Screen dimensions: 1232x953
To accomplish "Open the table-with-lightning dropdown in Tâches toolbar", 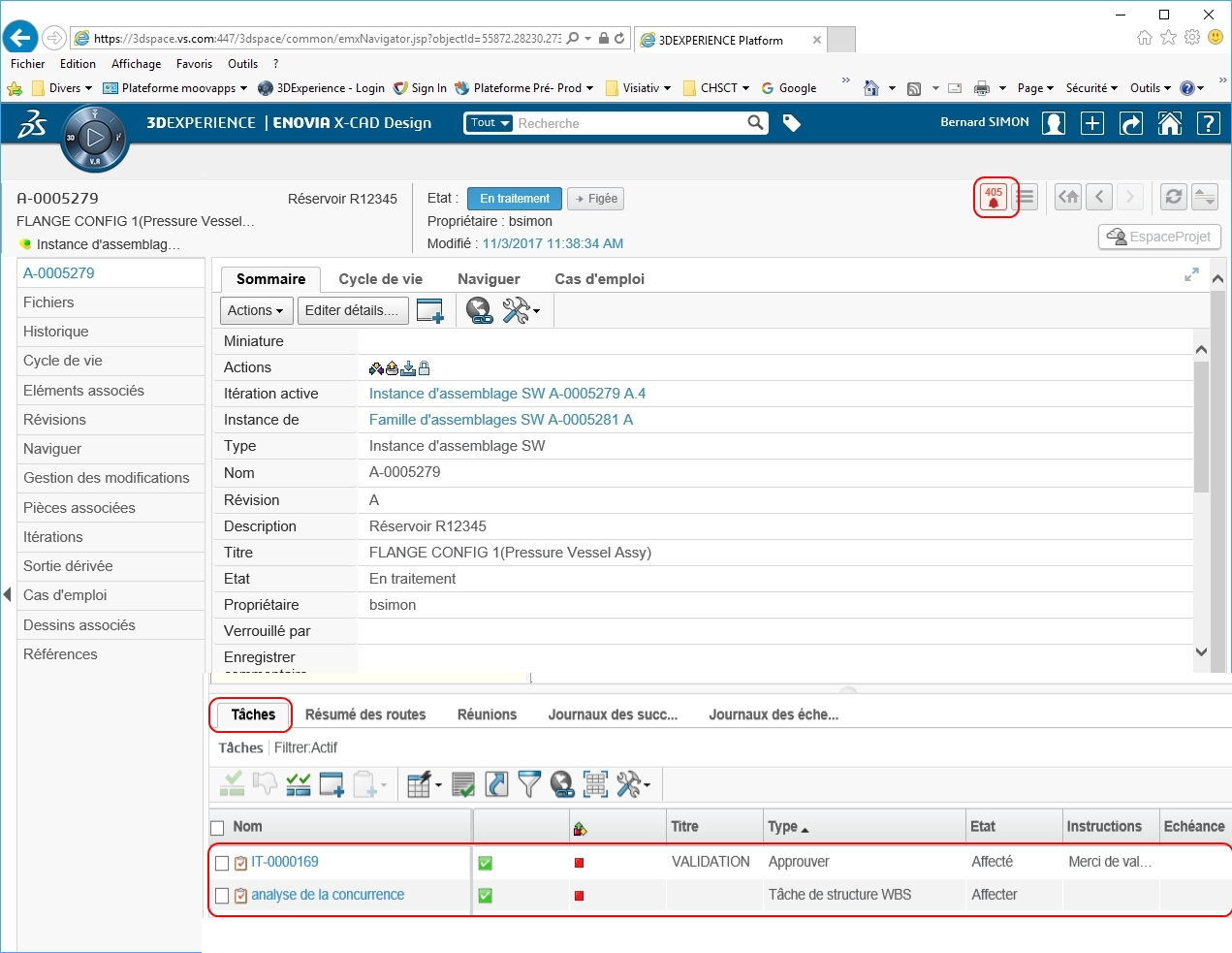I will click(x=424, y=784).
